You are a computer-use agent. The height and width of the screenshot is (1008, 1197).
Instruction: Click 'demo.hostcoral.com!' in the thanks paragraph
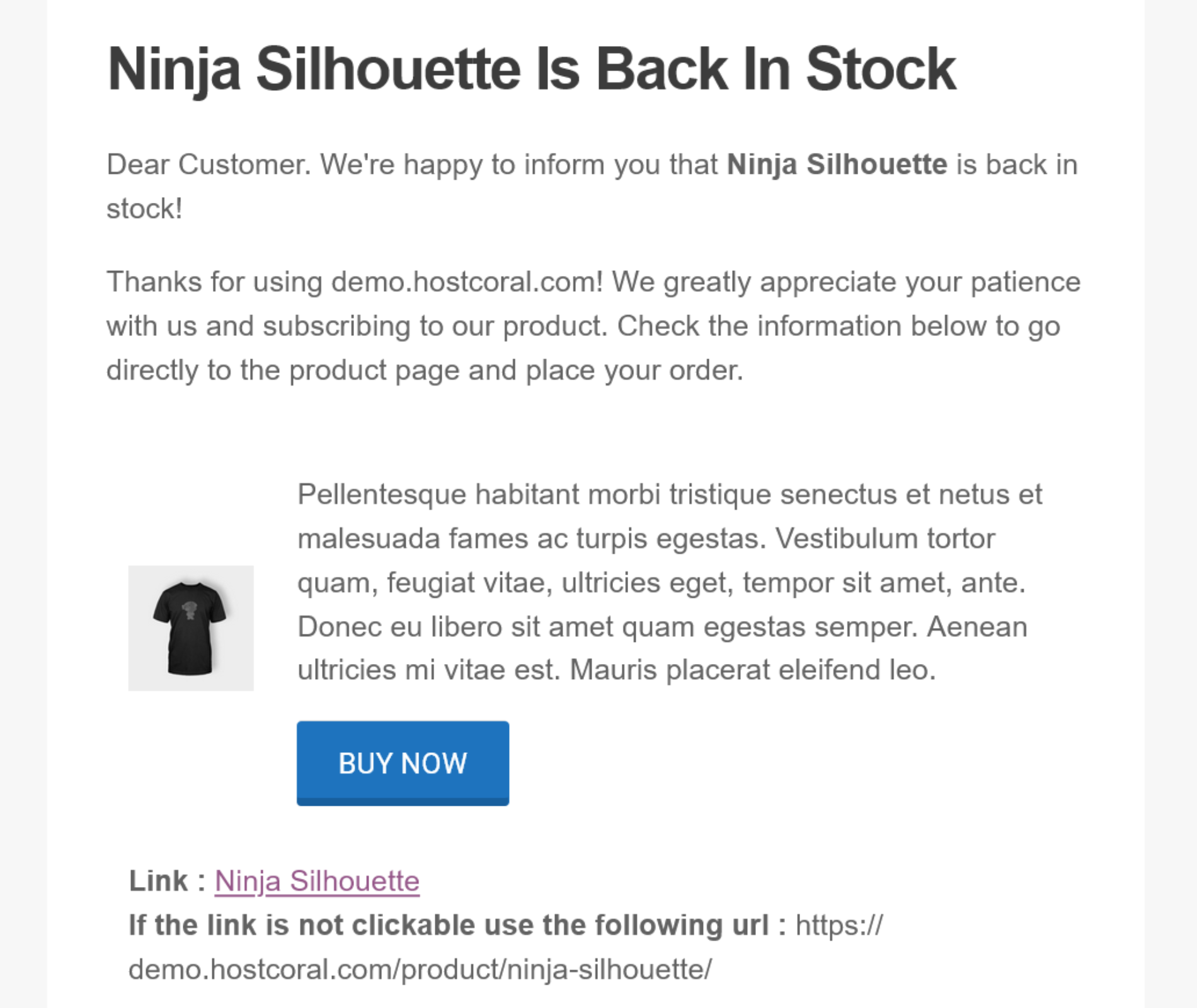coord(466,282)
